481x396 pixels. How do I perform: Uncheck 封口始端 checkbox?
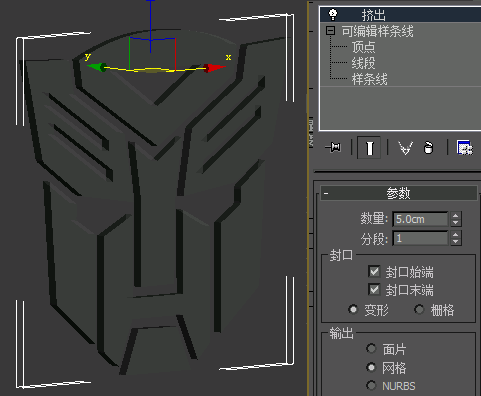click(374, 271)
